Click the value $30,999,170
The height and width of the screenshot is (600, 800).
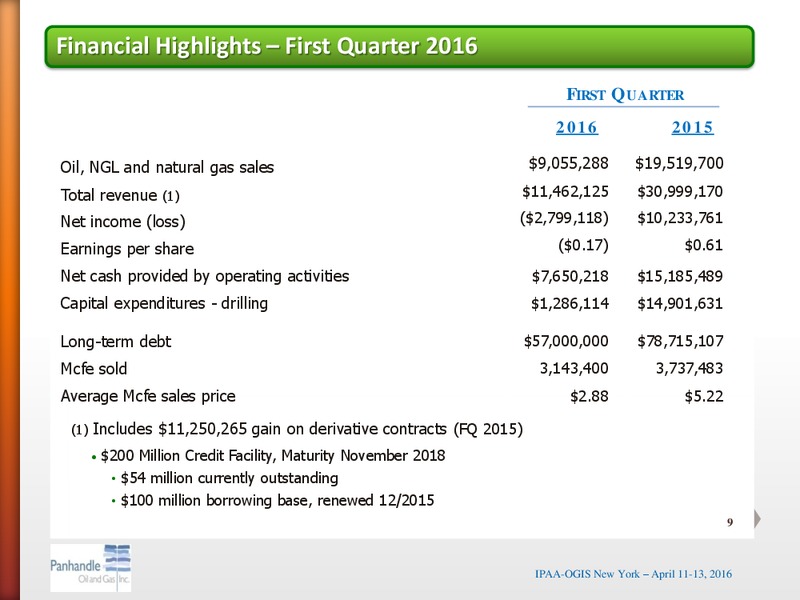click(680, 192)
